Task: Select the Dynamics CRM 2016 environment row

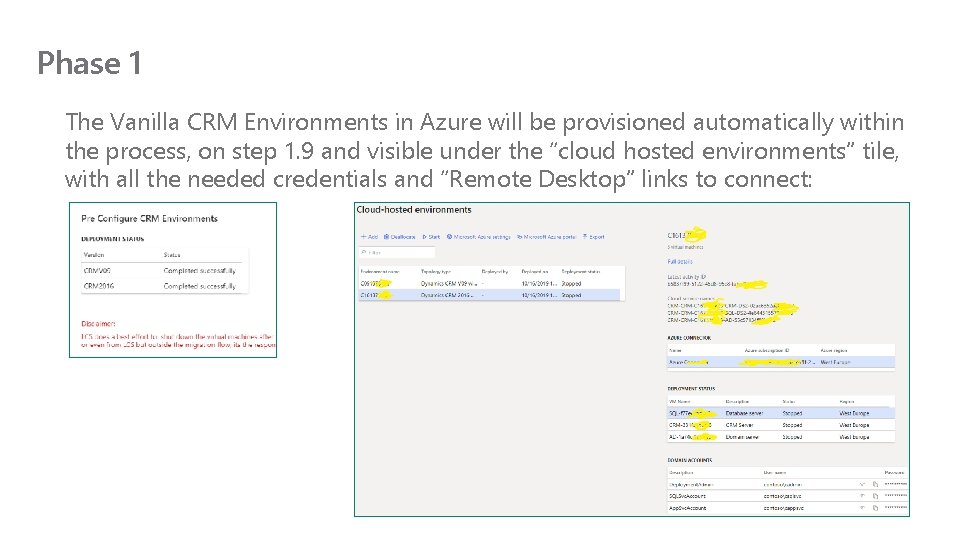Action: [x=491, y=295]
